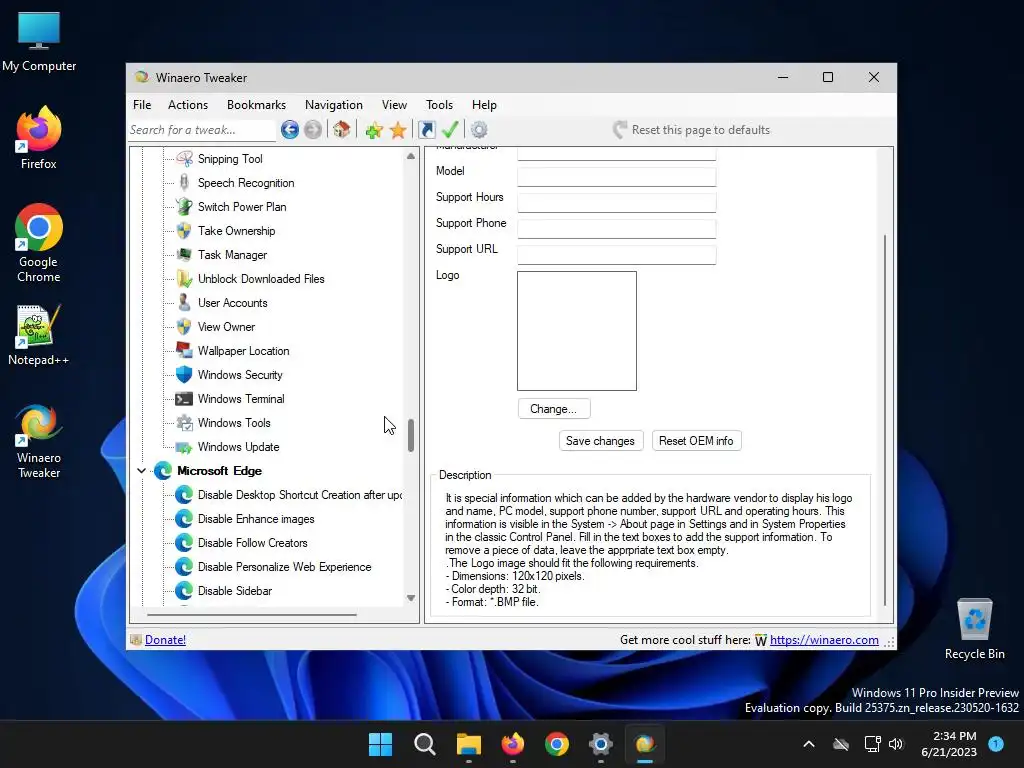This screenshot has width=1024, height=768.
Task: Click the Task Manager icon in tree
Action: 184,255
